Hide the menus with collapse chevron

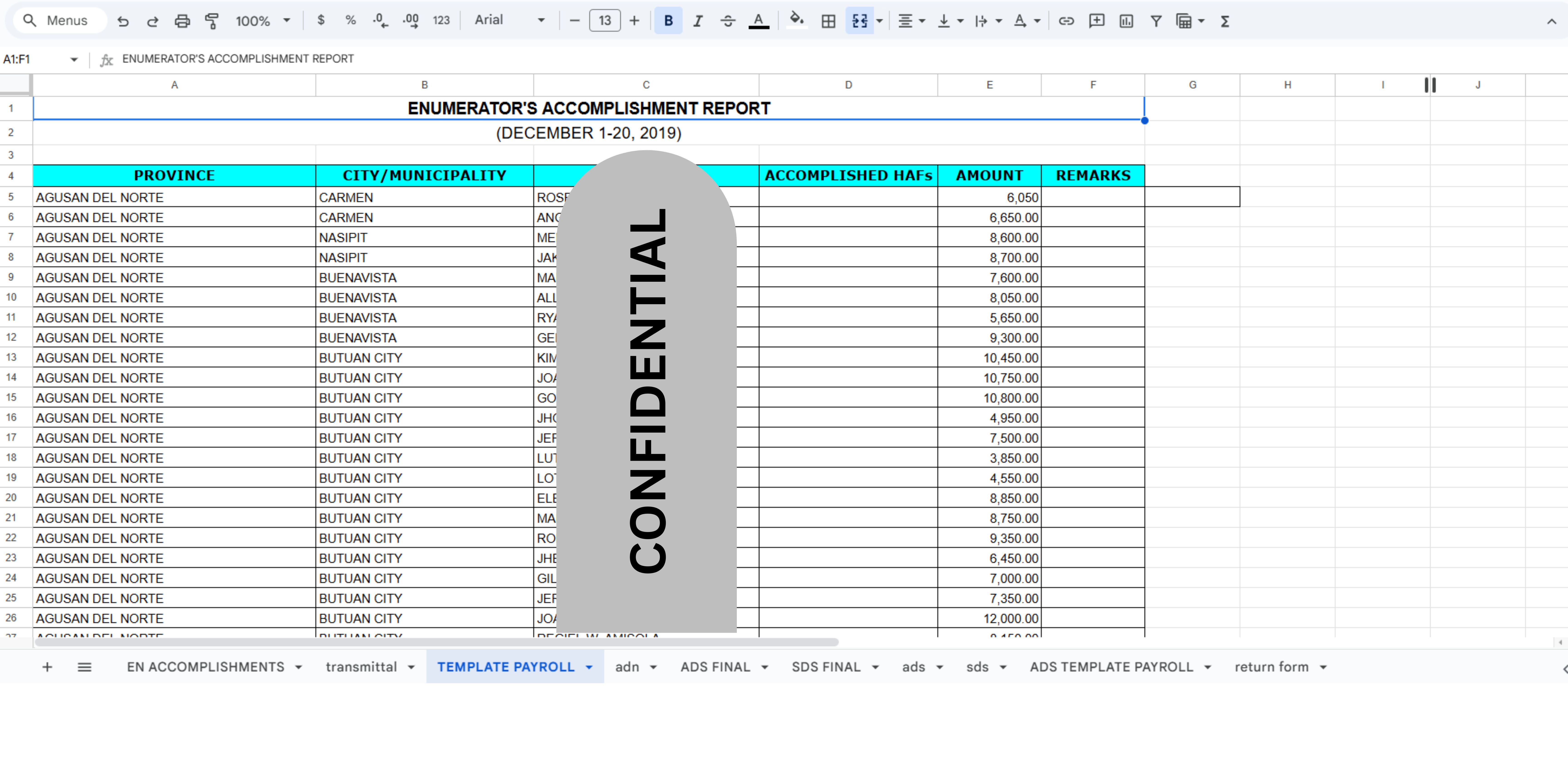[1552, 21]
